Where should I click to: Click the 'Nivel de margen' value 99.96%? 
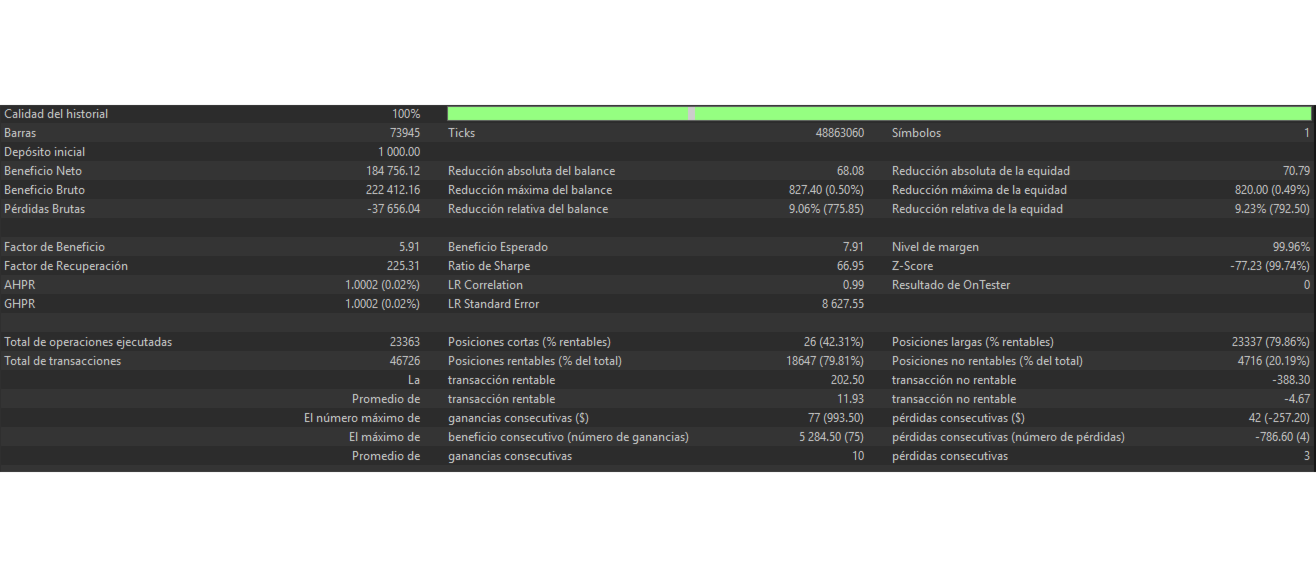(x=1291, y=247)
